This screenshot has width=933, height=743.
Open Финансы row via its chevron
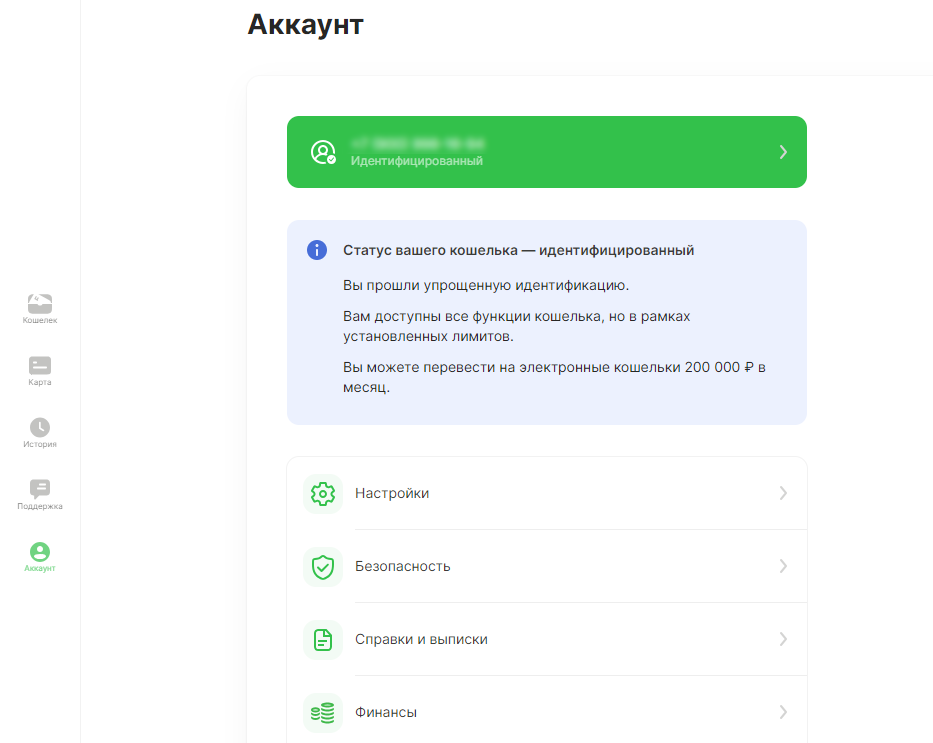783,712
